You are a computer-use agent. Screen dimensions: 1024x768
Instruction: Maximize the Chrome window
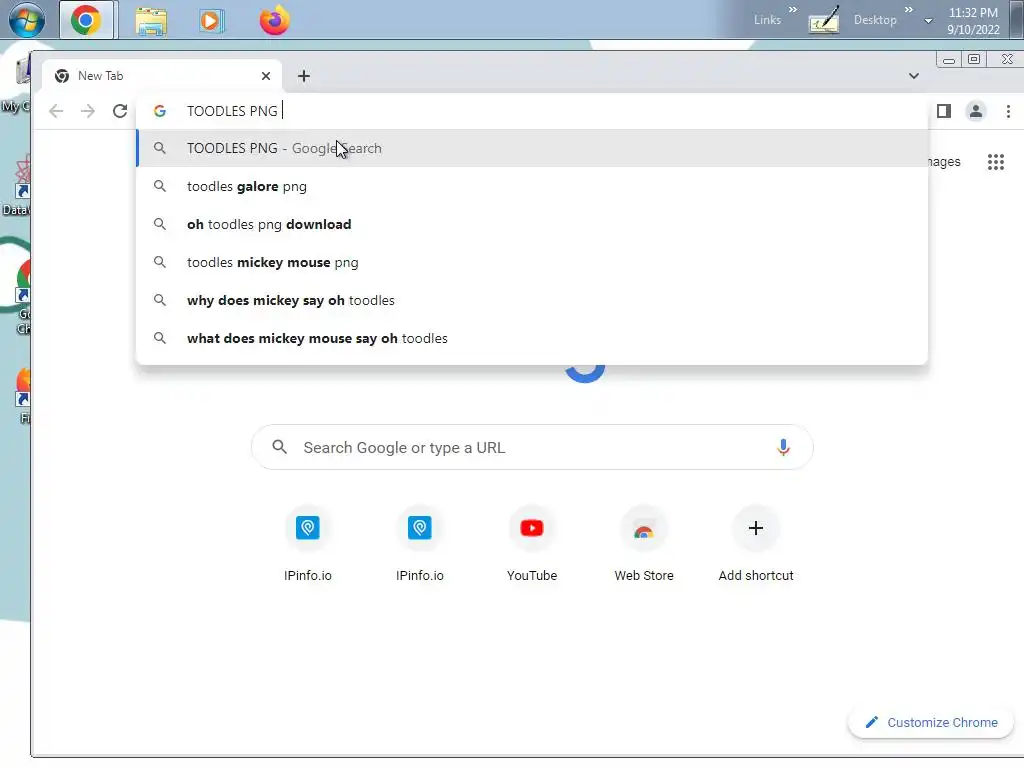974,59
